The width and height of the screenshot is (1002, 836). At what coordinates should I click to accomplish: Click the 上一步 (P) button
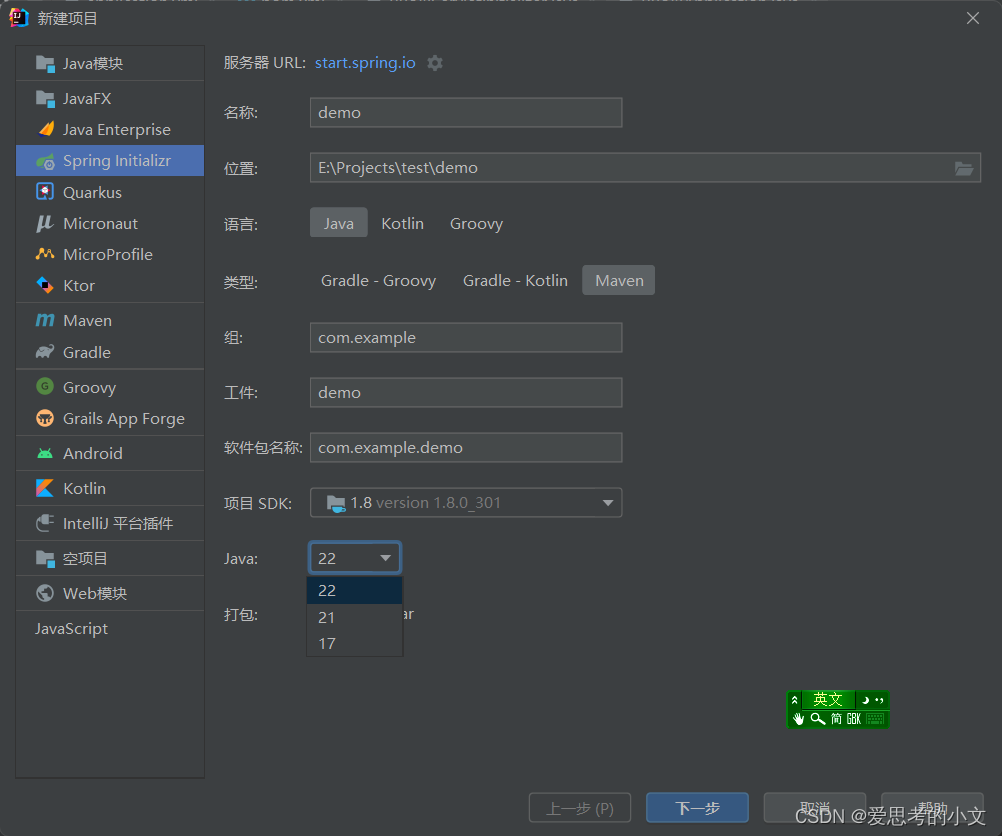(x=580, y=808)
